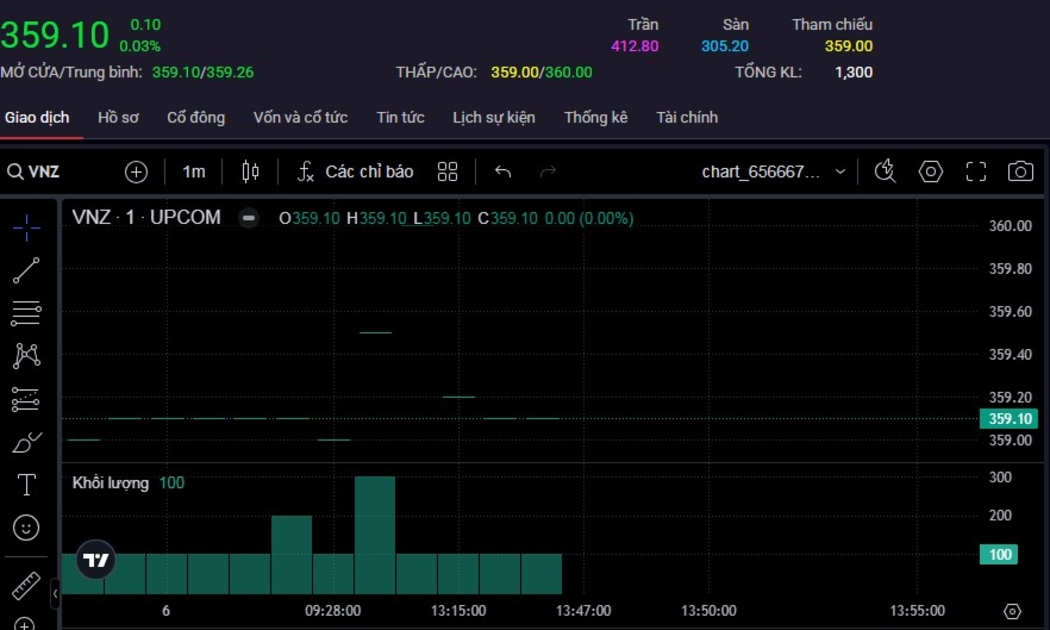Open the Tài chính tab

pos(687,117)
